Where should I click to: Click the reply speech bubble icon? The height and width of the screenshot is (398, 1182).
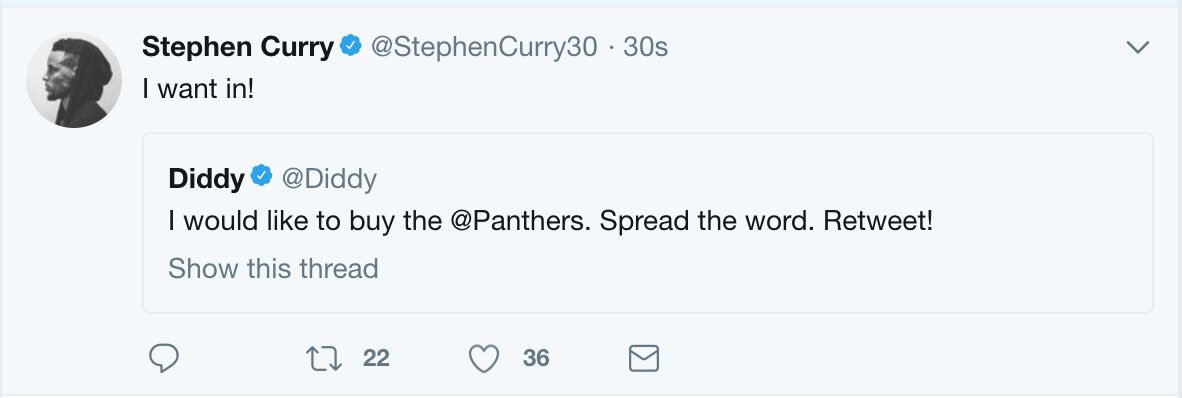pyautogui.click(x=164, y=358)
